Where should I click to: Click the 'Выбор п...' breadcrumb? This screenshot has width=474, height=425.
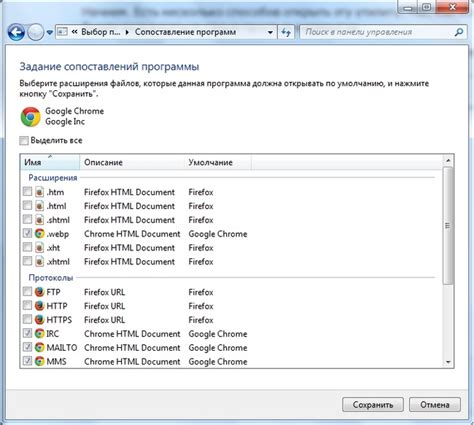click(101, 32)
